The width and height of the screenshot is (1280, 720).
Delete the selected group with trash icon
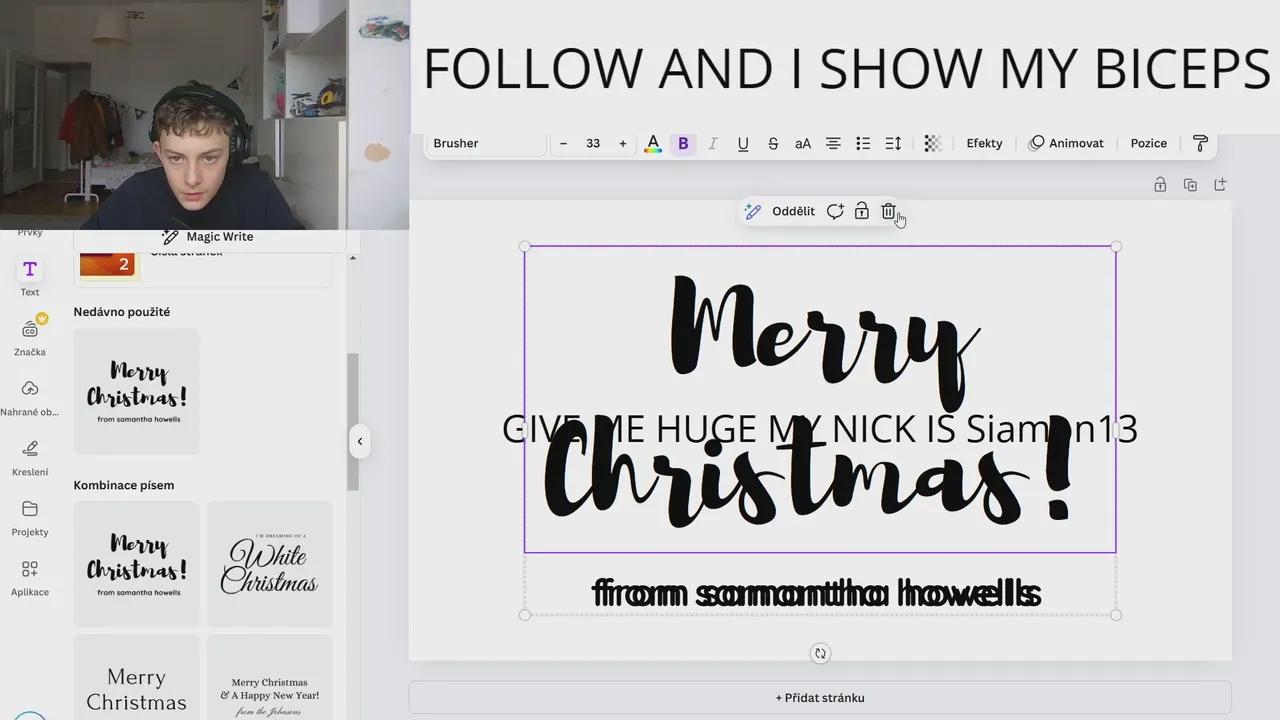(888, 211)
